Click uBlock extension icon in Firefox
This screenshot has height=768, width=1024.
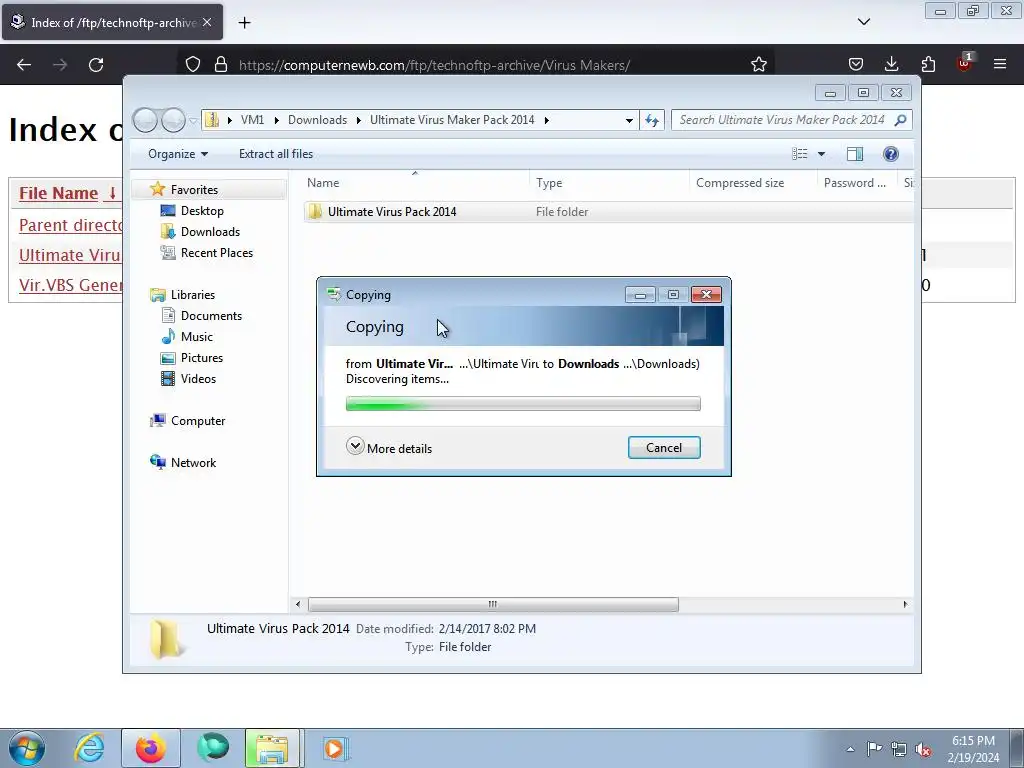pos(964,63)
